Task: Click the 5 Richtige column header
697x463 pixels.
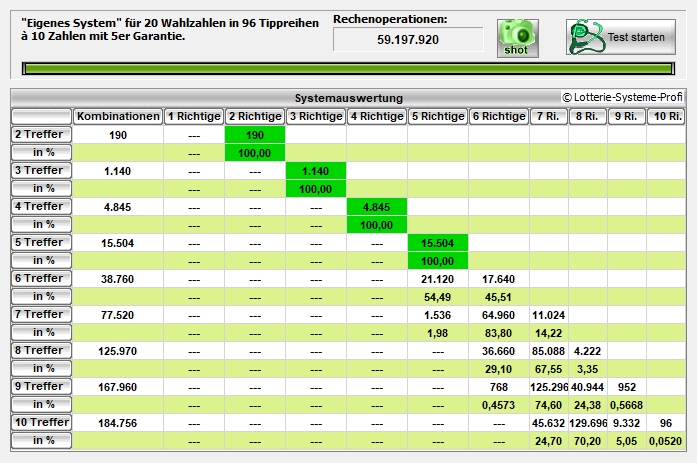Action: (438, 116)
